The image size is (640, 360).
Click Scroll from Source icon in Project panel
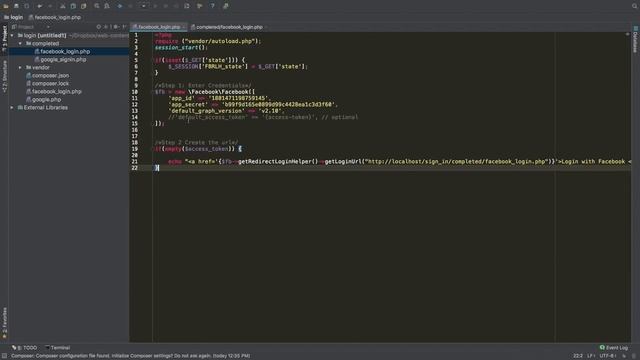(98, 27)
